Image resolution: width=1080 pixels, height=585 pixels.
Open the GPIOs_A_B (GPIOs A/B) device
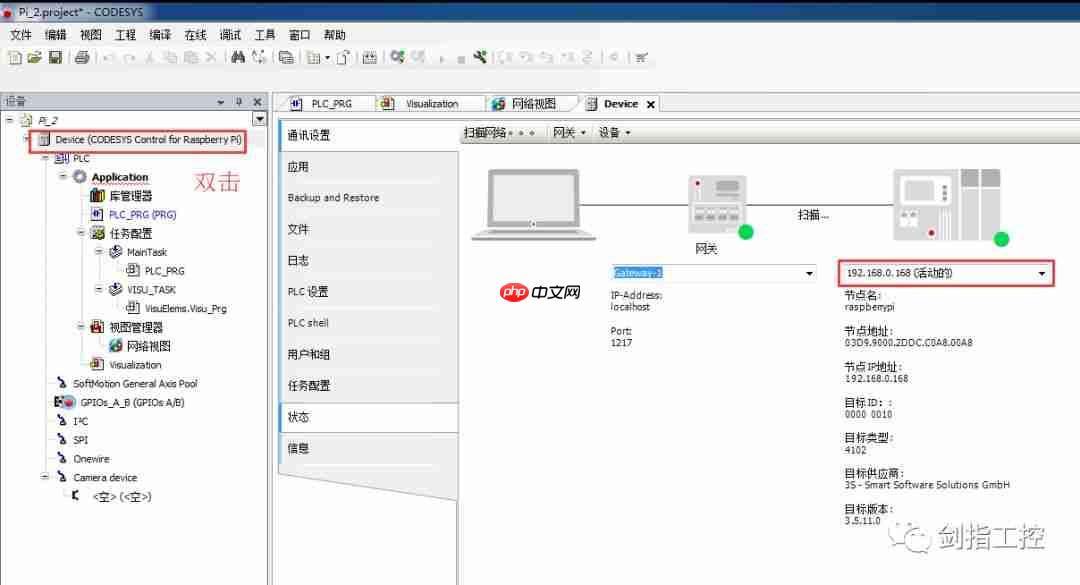(x=130, y=402)
